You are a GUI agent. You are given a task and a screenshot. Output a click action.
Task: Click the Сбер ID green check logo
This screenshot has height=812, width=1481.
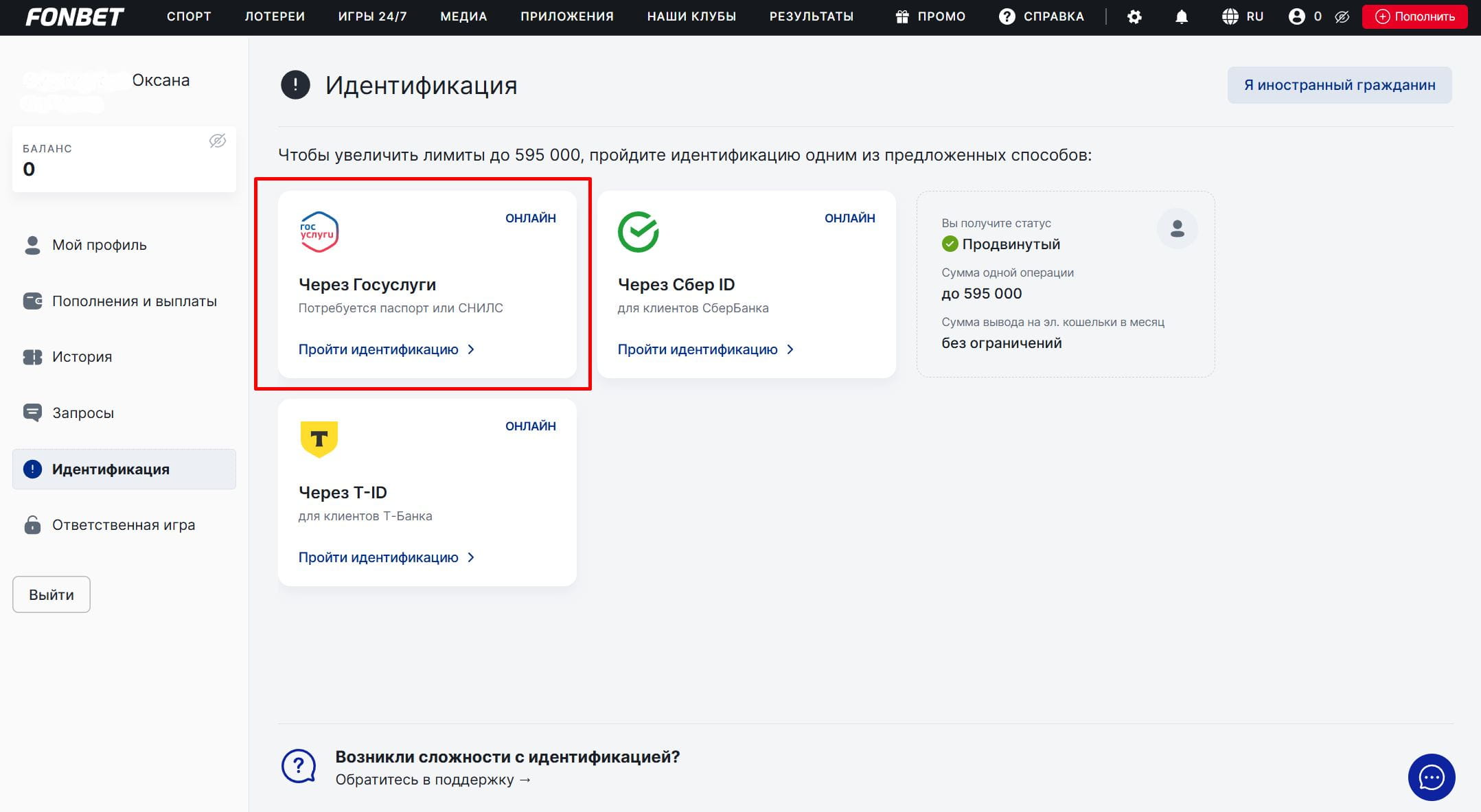coord(639,232)
